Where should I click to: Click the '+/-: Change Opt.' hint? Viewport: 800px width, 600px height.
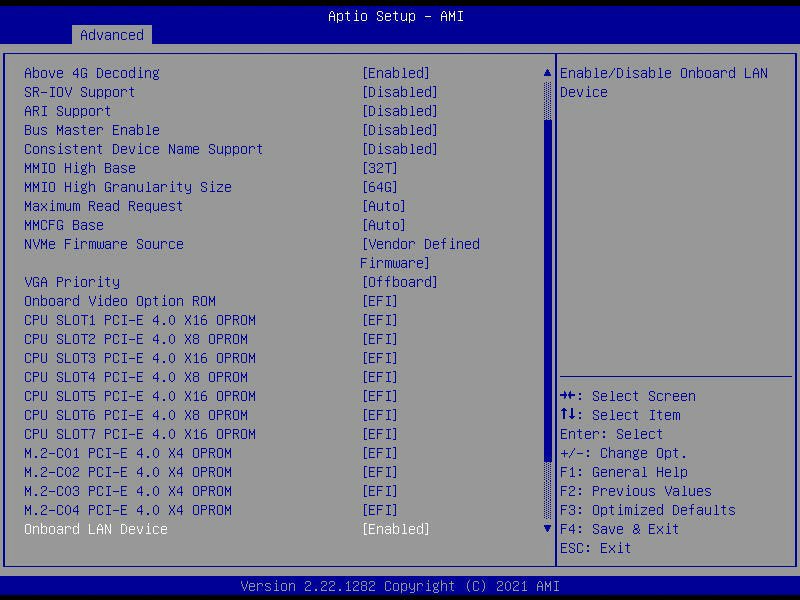tap(623, 453)
